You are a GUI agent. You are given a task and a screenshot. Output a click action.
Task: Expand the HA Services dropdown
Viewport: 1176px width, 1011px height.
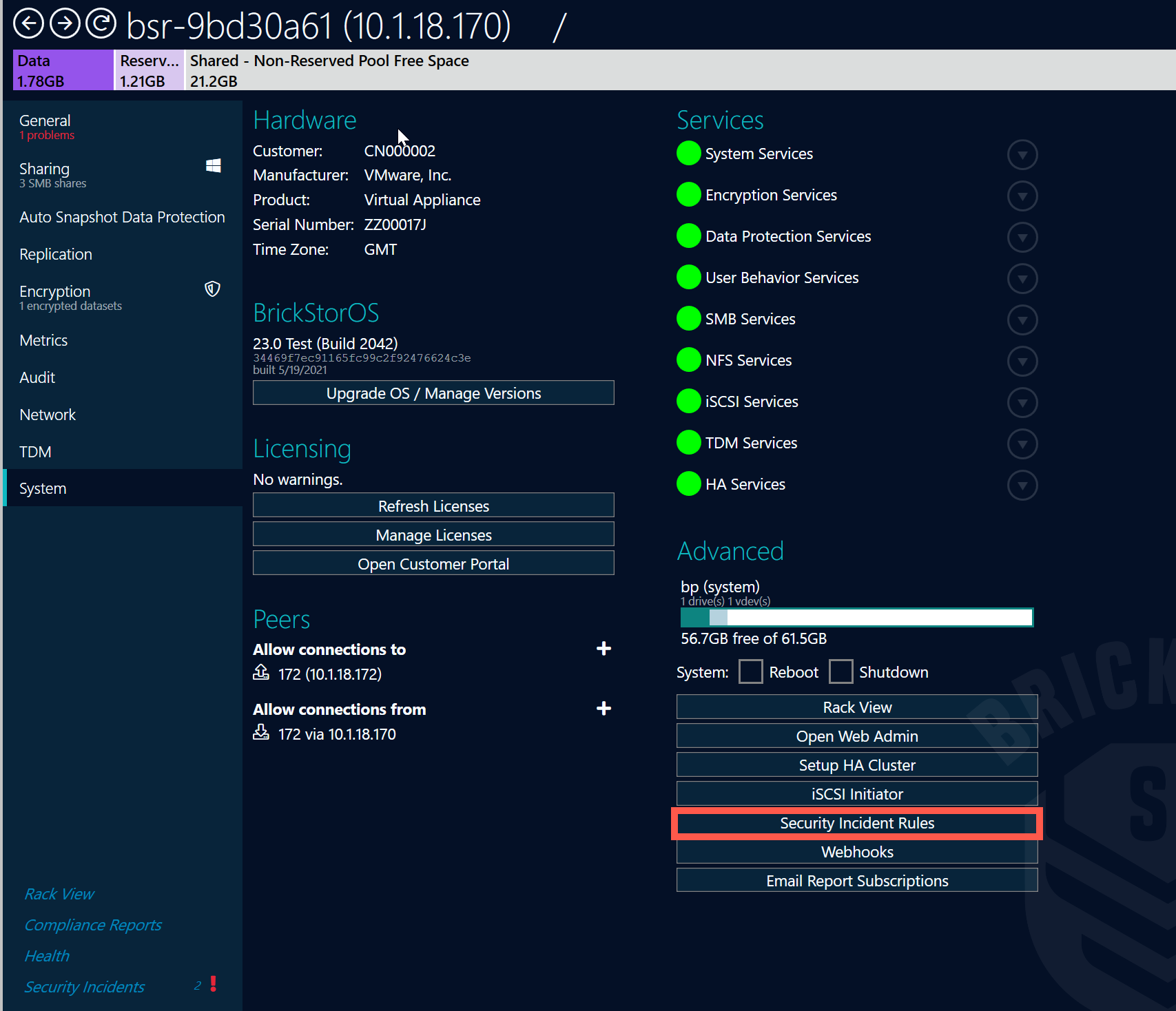tap(1022, 485)
